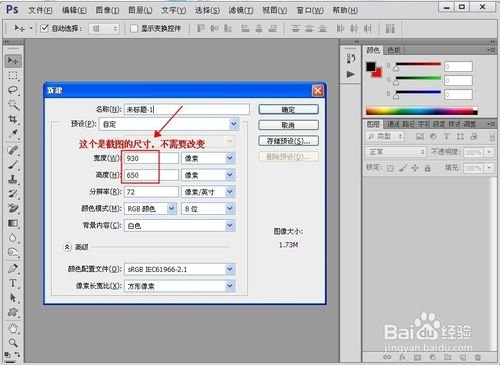
Task: Open the 预设 preset dropdown
Action: pyautogui.click(x=169, y=124)
